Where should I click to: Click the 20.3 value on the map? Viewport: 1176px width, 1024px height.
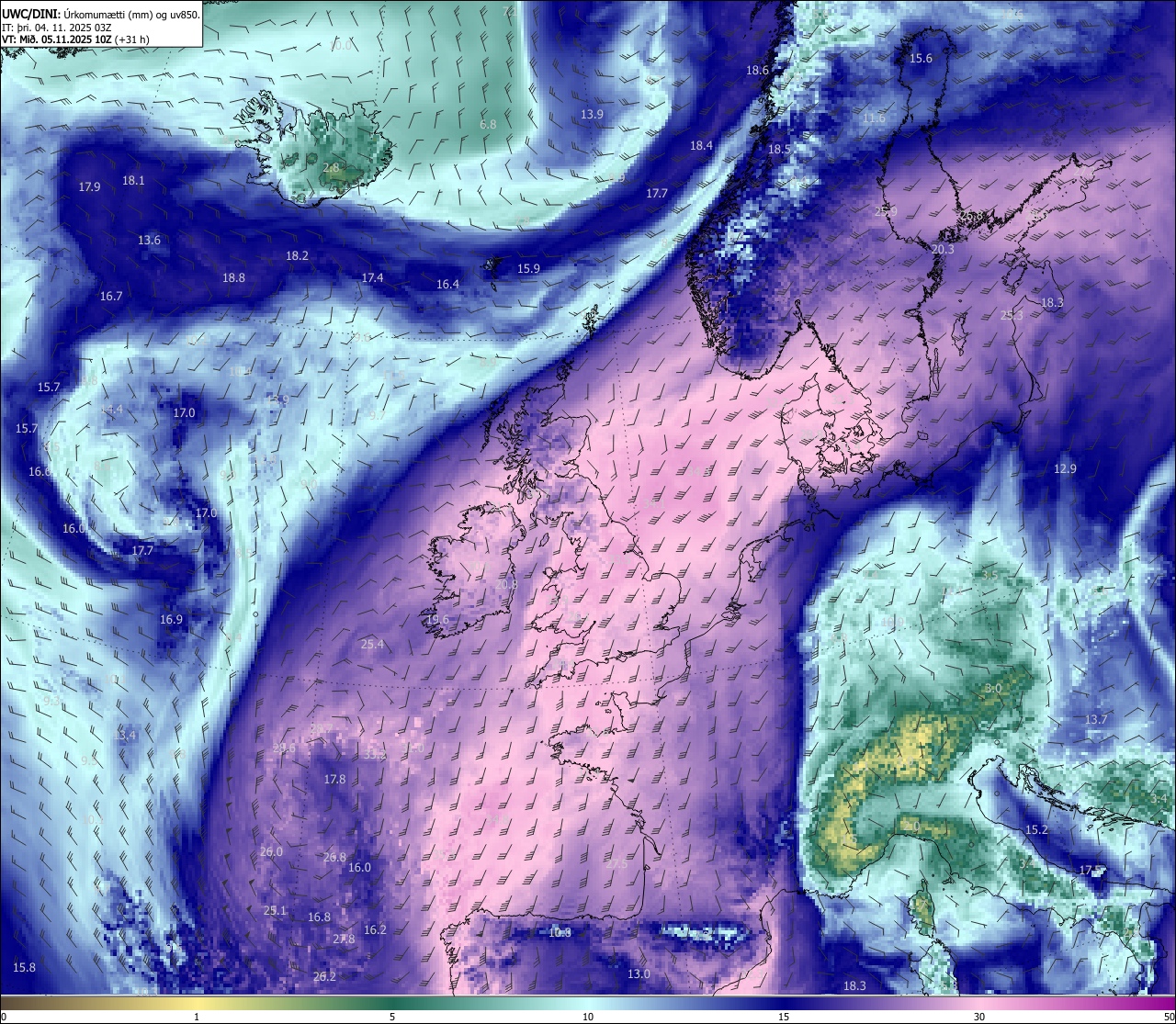pyautogui.click(x=943, y=250)
